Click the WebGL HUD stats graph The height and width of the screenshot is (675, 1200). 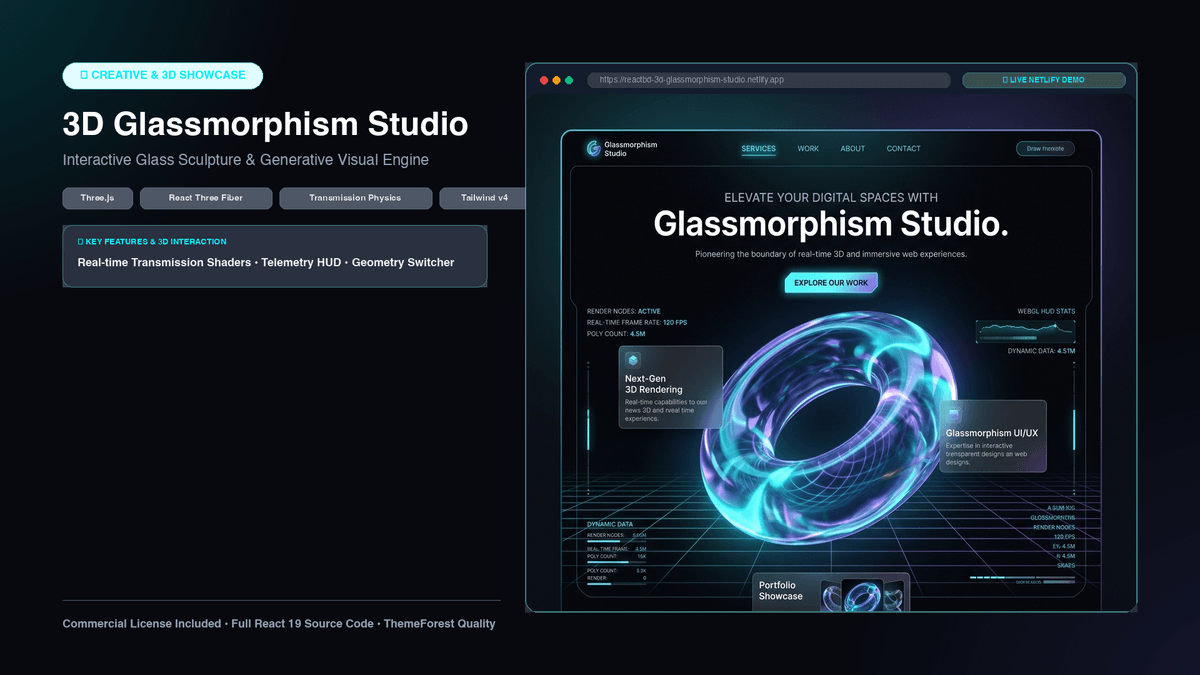1025,332
